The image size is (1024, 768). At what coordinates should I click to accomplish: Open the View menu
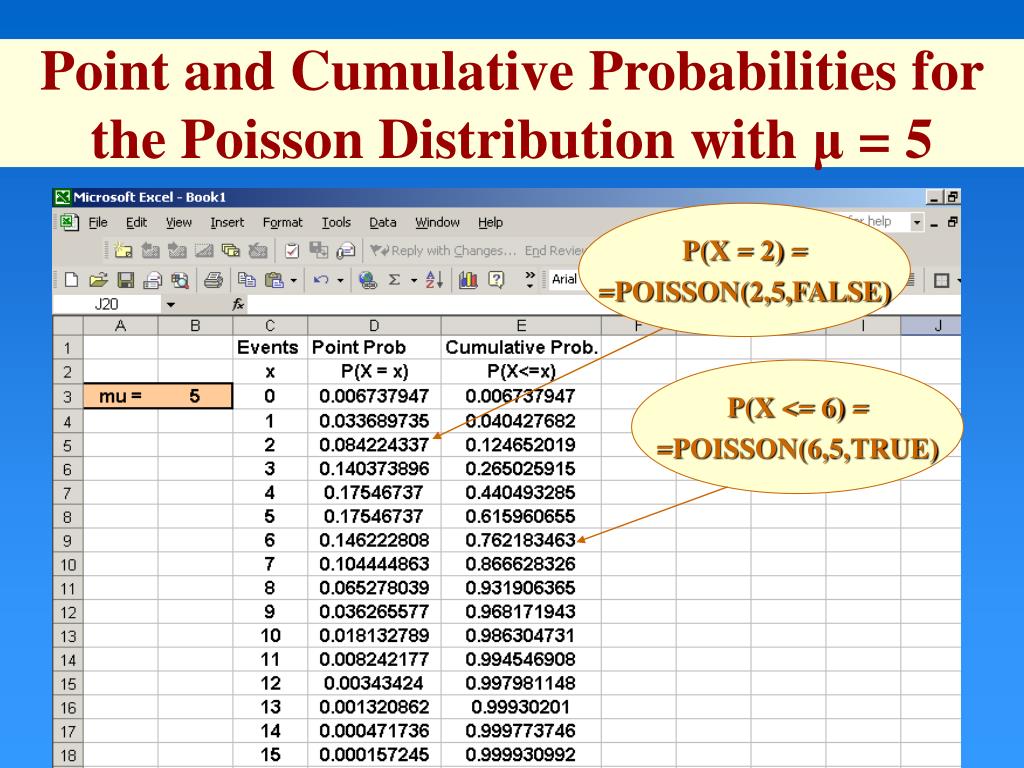pos(179,223)
